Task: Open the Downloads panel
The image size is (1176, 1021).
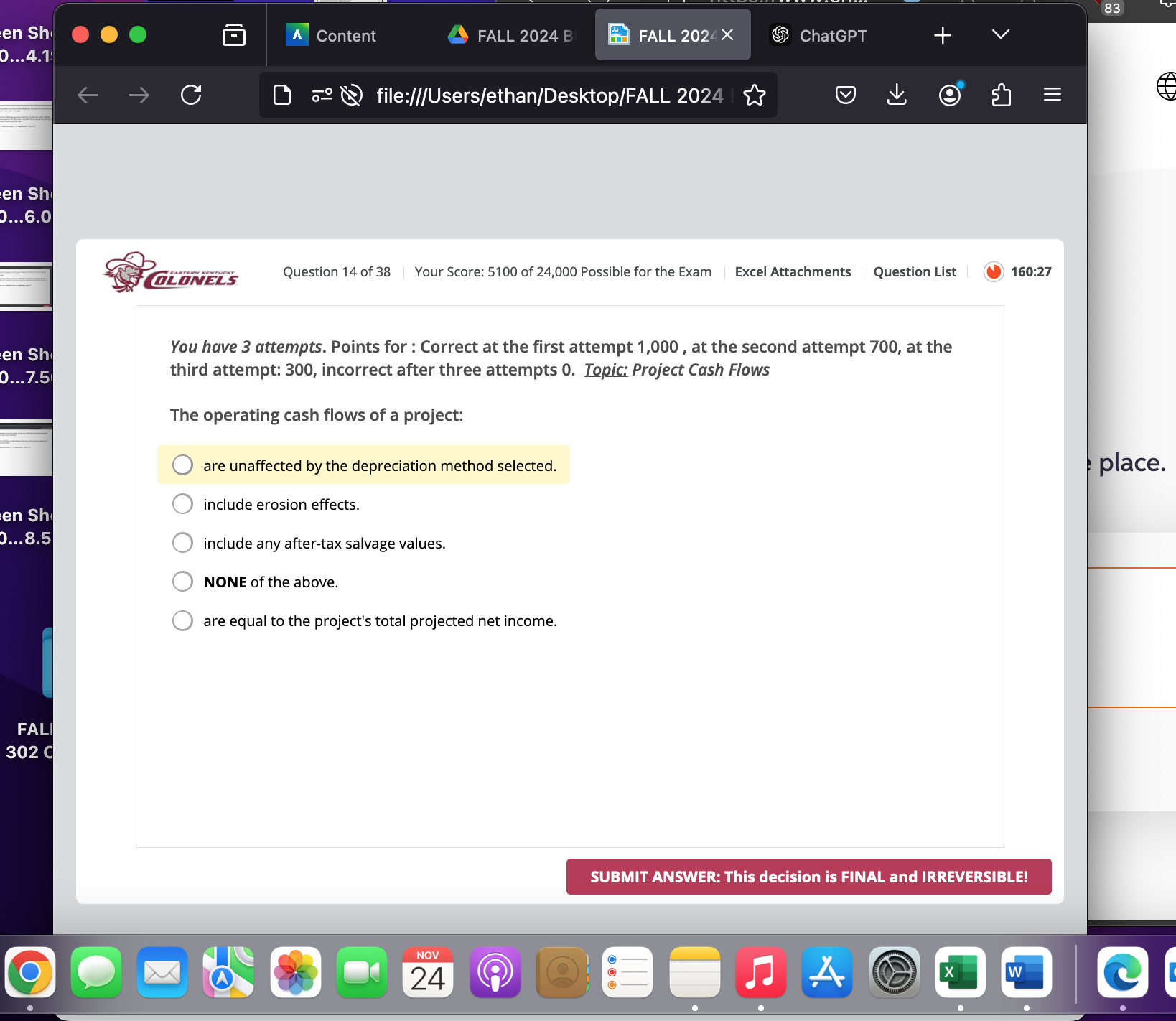Action: tap(897, 95)
